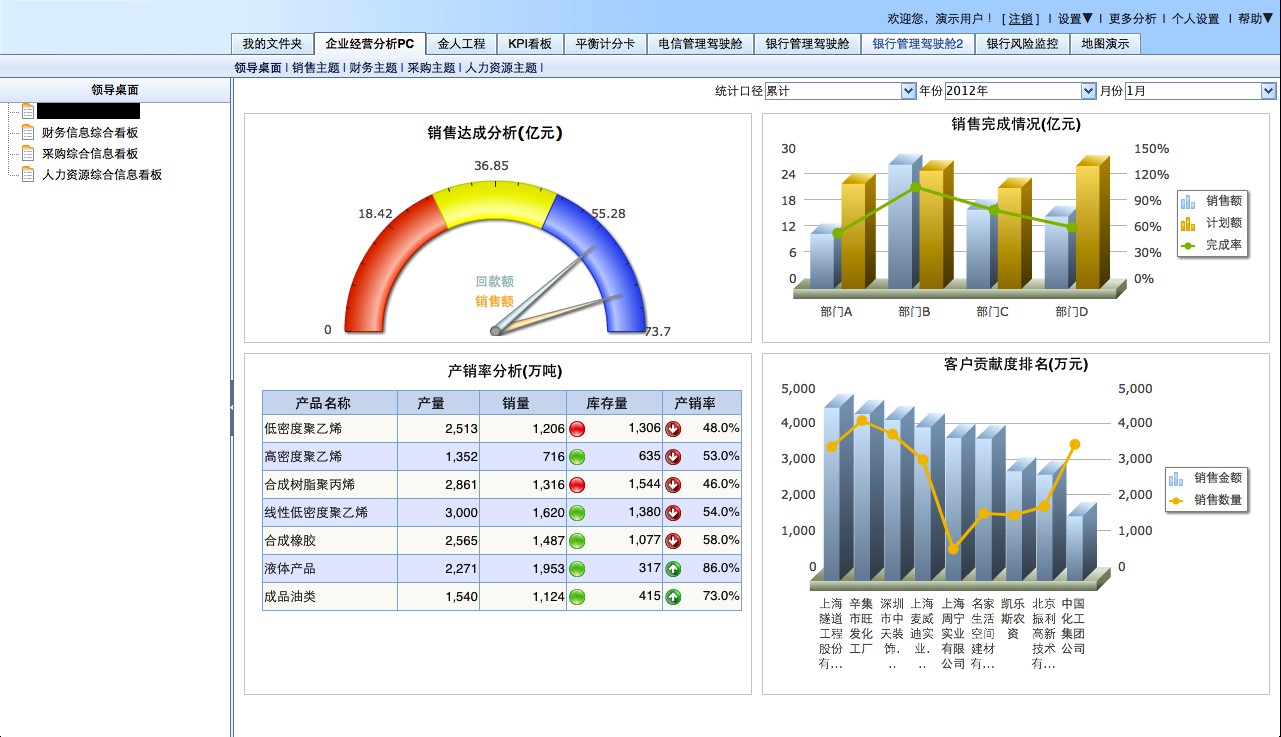
Task: Switch to the 平衡计分卡 tab
Action: (x=605, y=44)
